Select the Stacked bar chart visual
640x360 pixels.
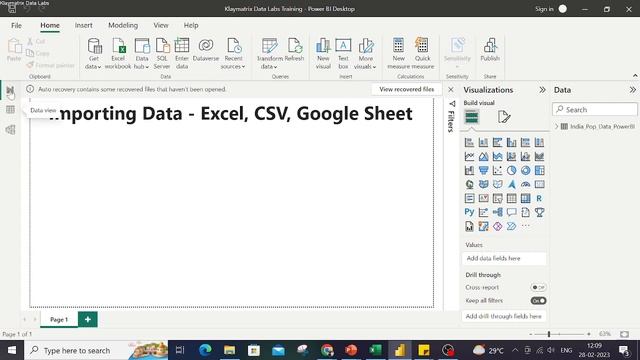[x=469, y=142]
